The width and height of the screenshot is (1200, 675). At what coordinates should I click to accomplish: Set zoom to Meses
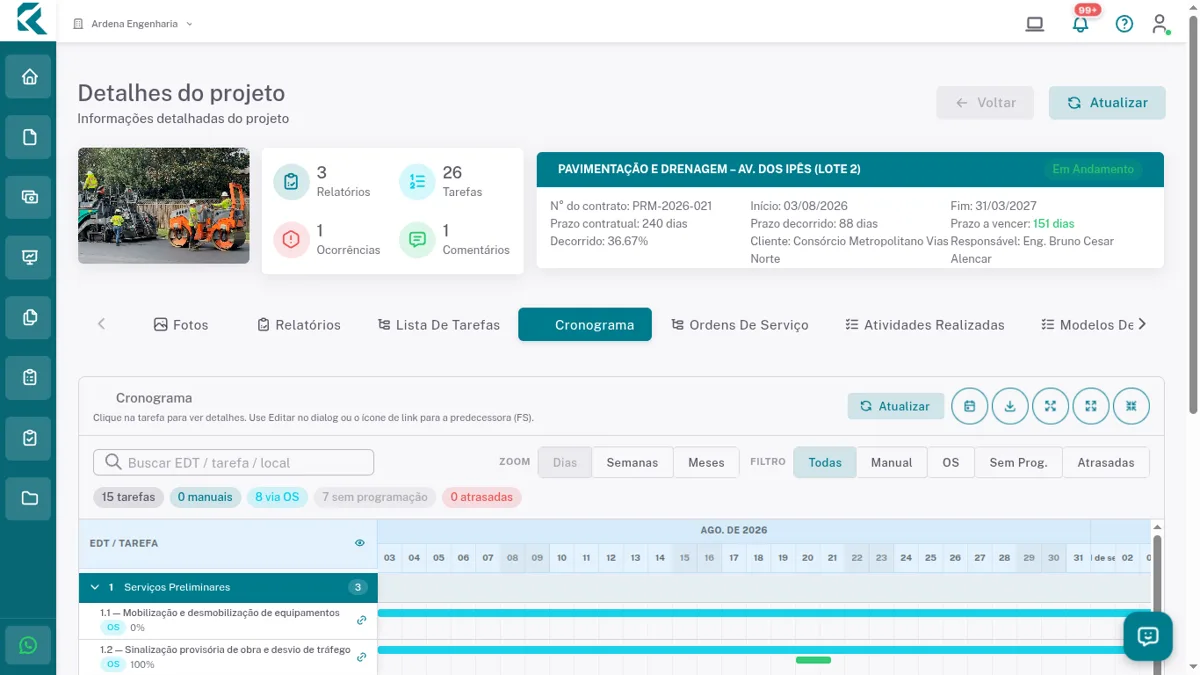click(706, 462)
